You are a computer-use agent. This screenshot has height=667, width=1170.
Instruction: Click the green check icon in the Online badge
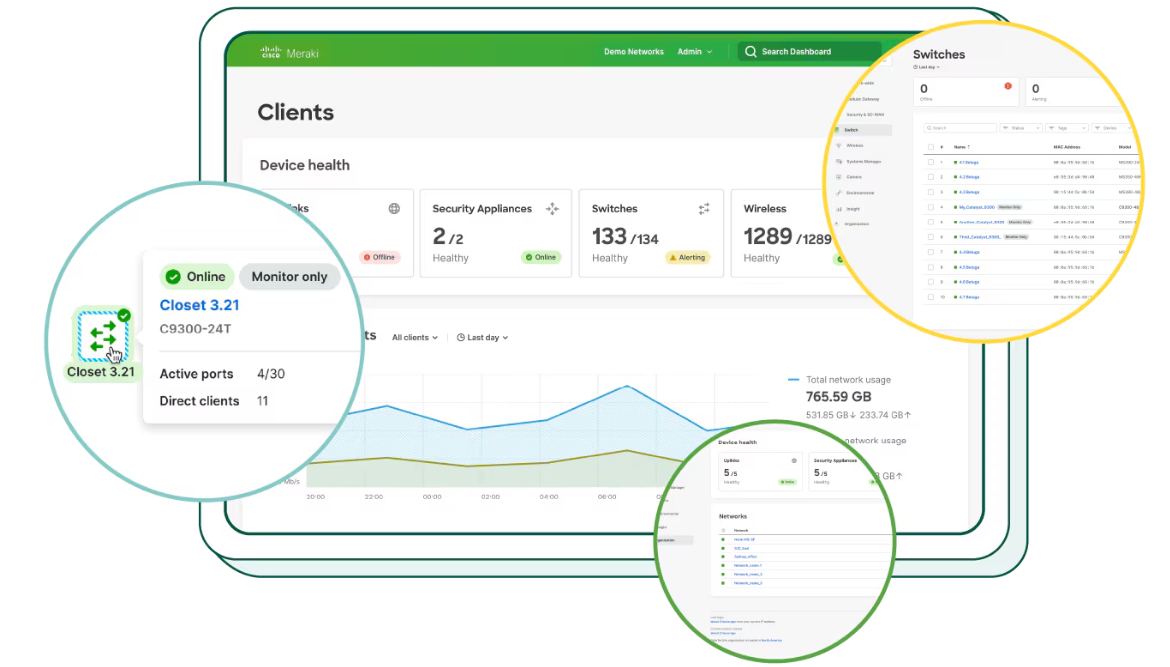(x=173, y=277)
